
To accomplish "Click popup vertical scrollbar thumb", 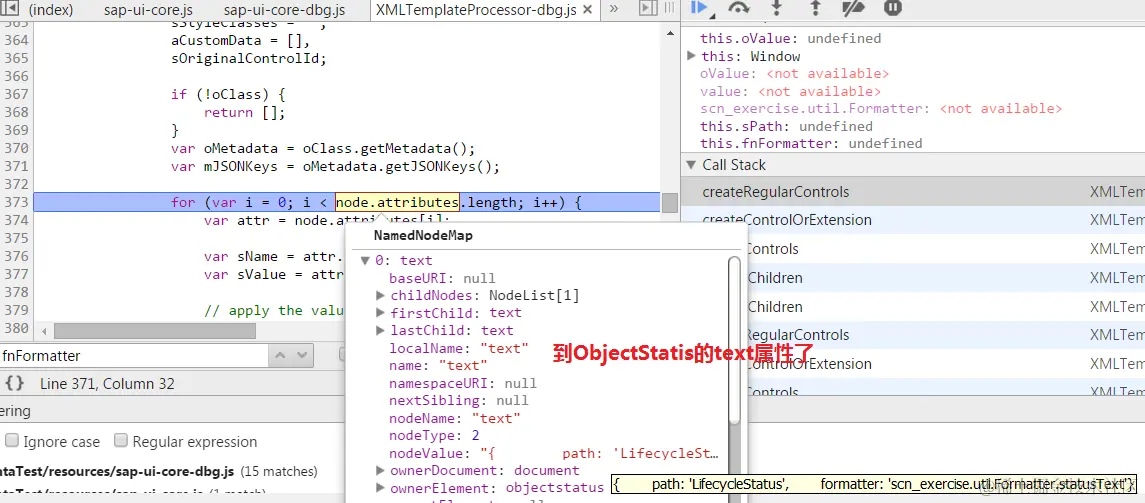I will (x=735, y=342).
